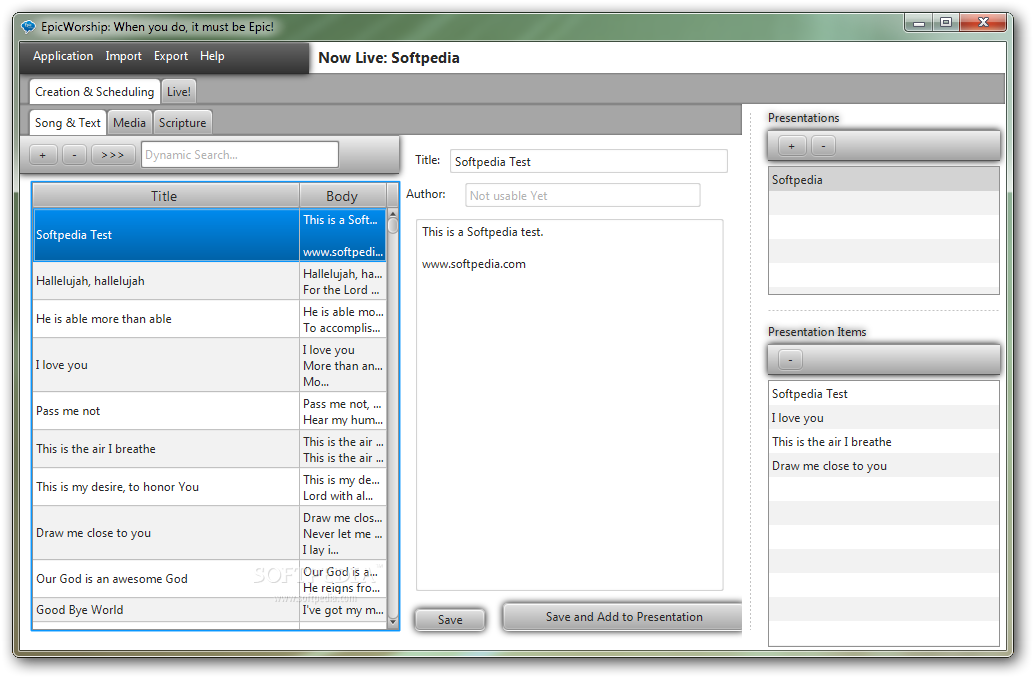Maximize the EpicWorship window
1034x678 pixels.
pos(946,23)
